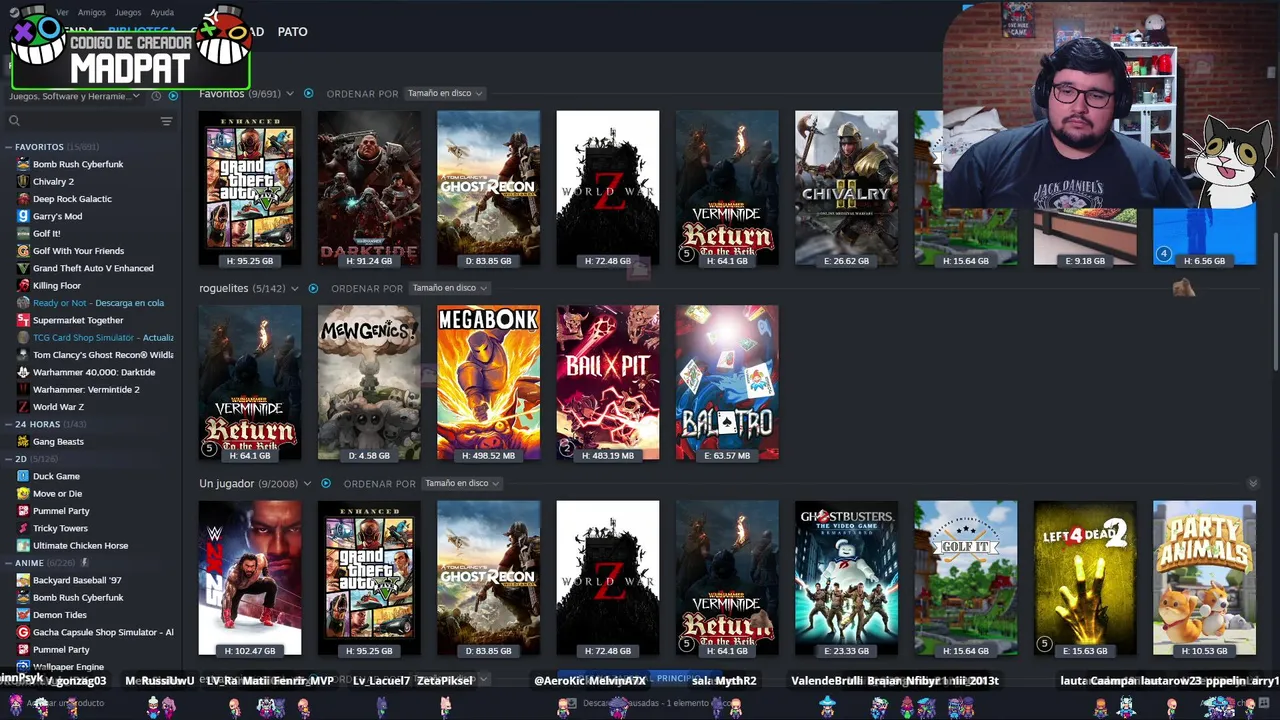The height and width of the screenshot is (720, 1280).
Task: Open the Ghostbusters The Video Game cover
Action: point(846,578)
